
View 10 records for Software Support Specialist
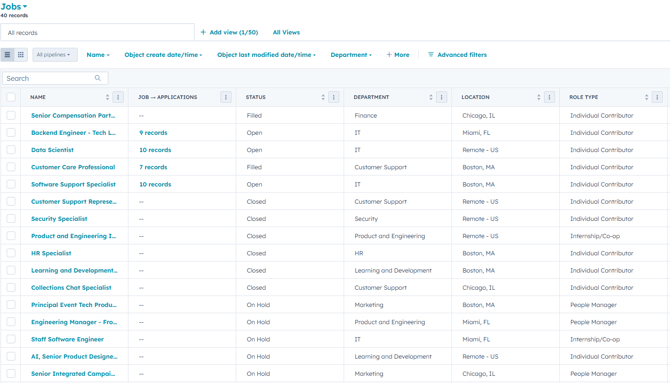point(155,184)
